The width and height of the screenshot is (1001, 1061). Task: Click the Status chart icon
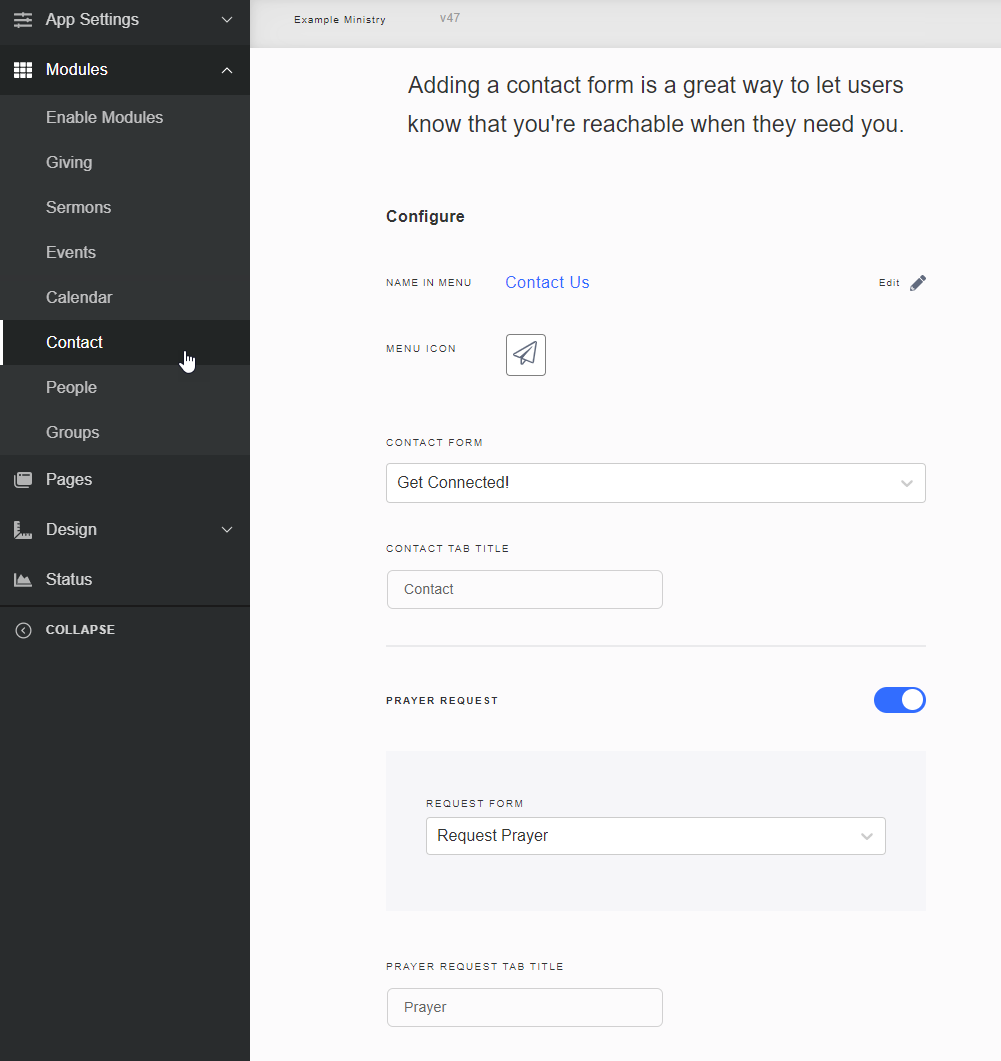(x=22, y=579)
